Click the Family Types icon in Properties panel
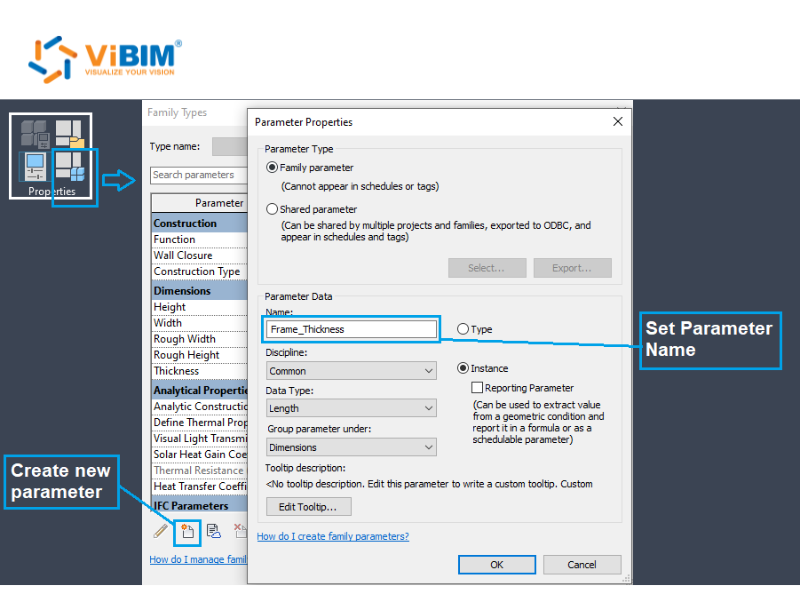The height and width of the screenshot is (600, 800). coord(70,167)
